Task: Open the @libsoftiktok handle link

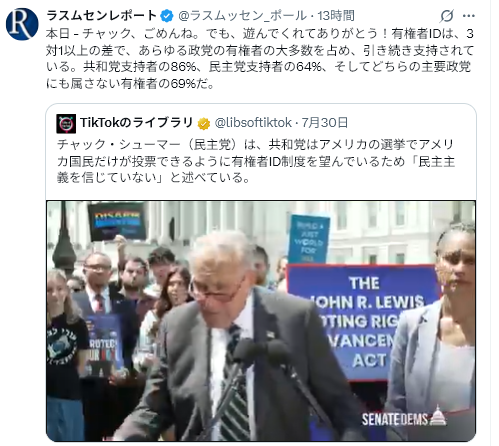Action: pyautogui.click(x=253, y=123)
